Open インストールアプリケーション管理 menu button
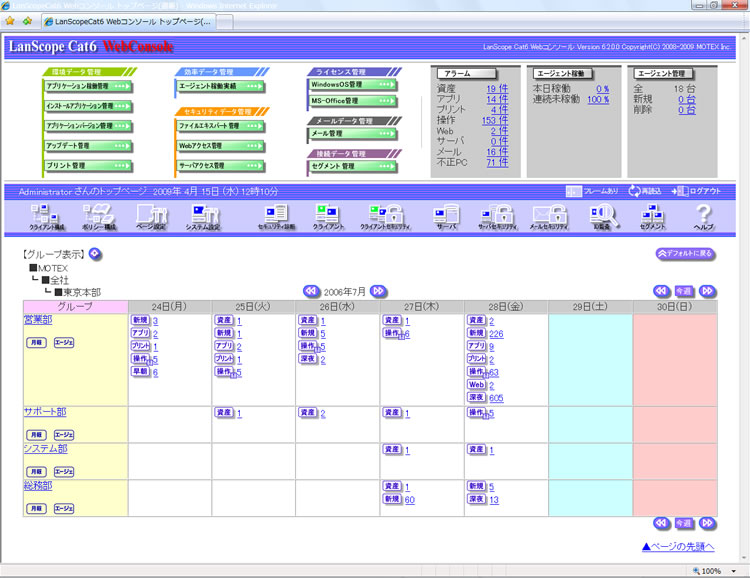750x578 pixels. tap(88, 106)
